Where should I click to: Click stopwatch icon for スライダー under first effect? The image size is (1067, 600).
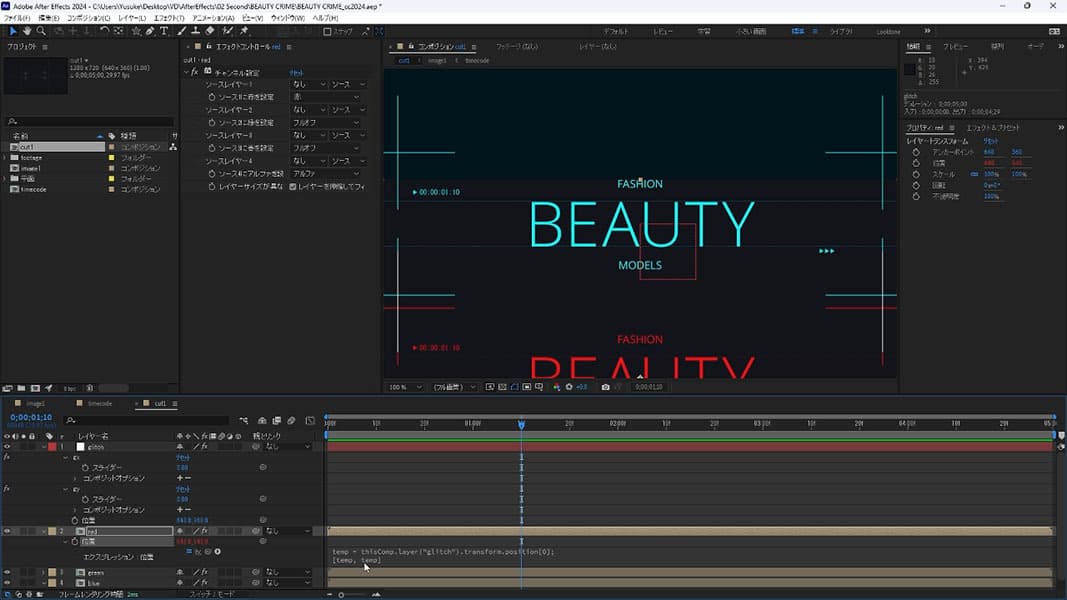83,468
